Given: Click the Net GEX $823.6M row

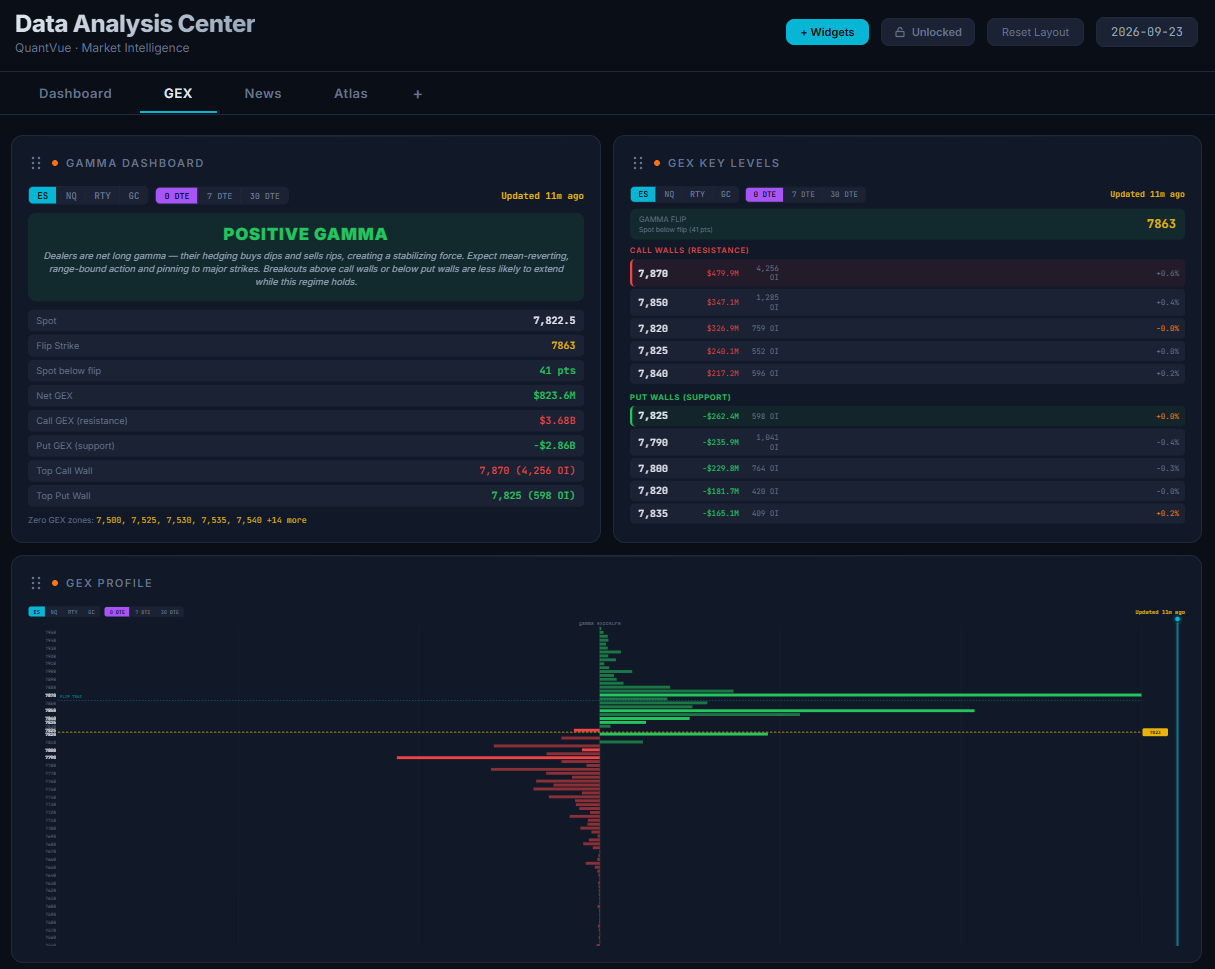Looking at the screenshot, I should (x=306, y=396).
